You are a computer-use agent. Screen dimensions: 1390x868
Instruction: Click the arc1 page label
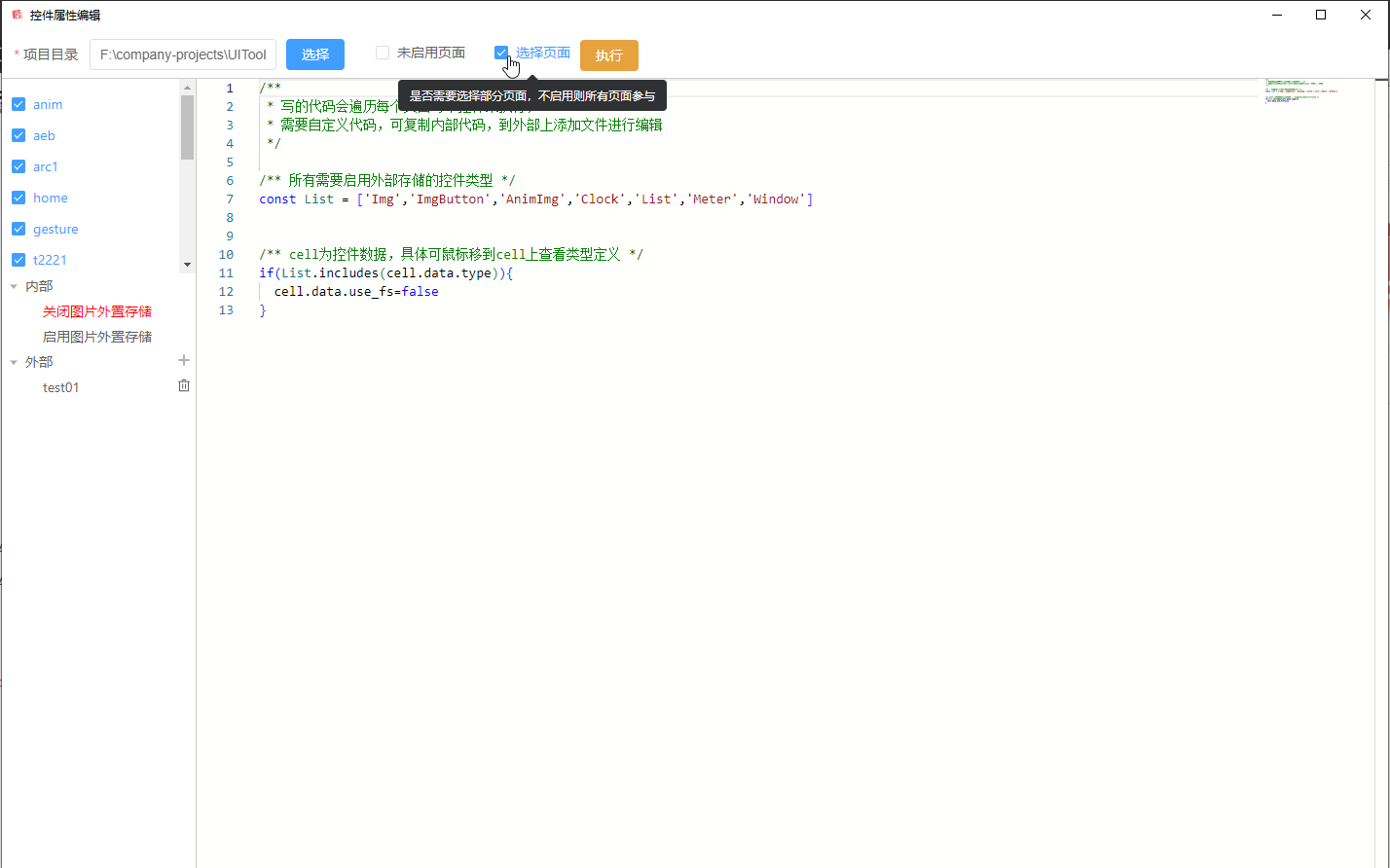coord(46,166)
